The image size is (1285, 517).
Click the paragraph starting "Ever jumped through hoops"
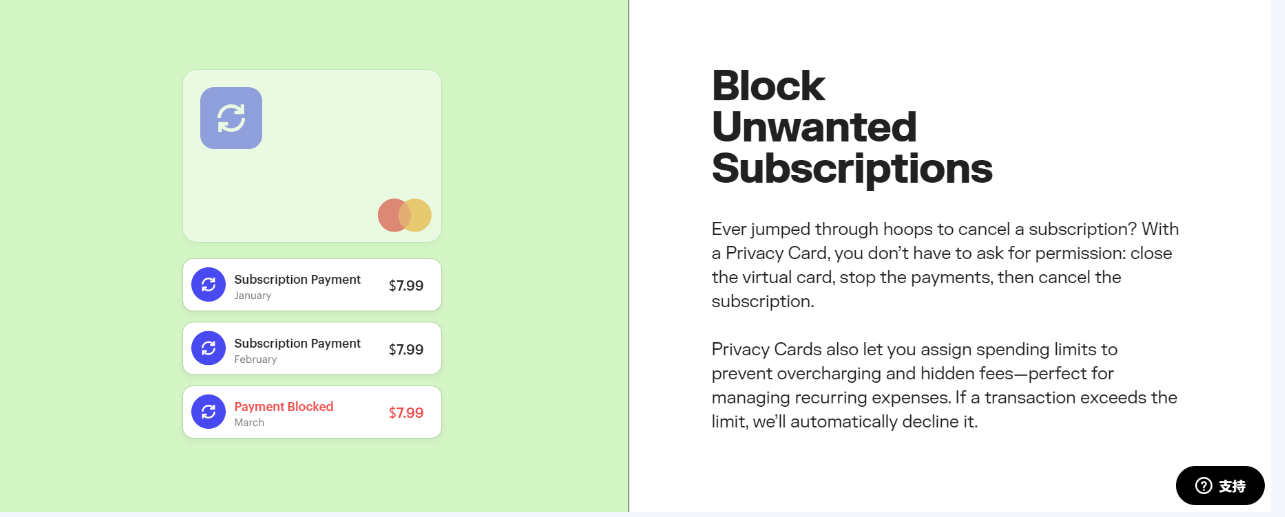(945, 265)
